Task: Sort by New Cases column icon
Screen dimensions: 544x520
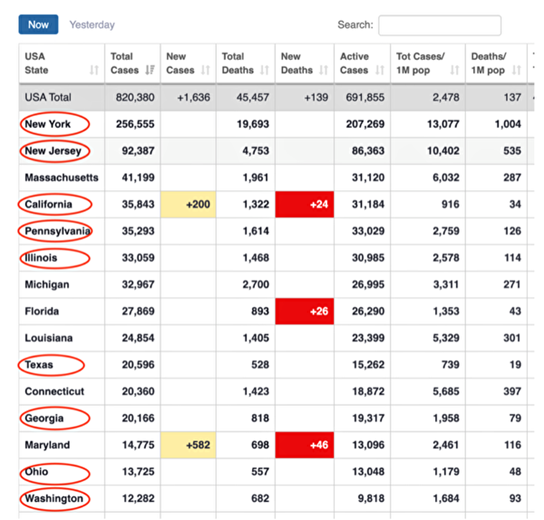Action: pos(206,70)
